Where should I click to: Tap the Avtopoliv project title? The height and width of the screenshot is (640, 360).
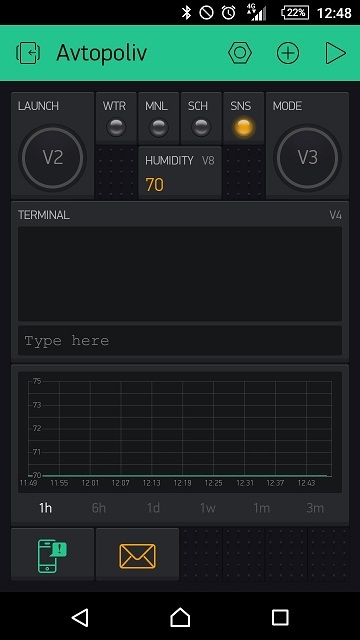tap(102, 53)
